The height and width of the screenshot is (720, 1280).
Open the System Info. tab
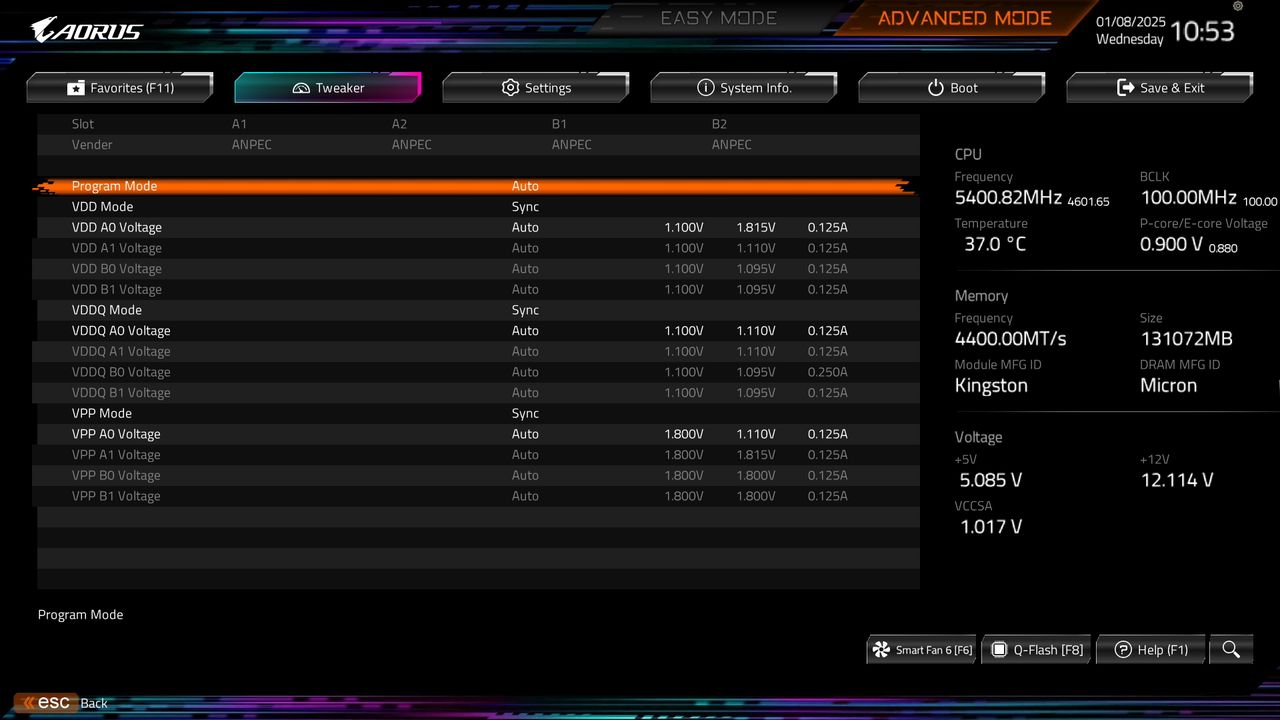click(x=744, y=88)
